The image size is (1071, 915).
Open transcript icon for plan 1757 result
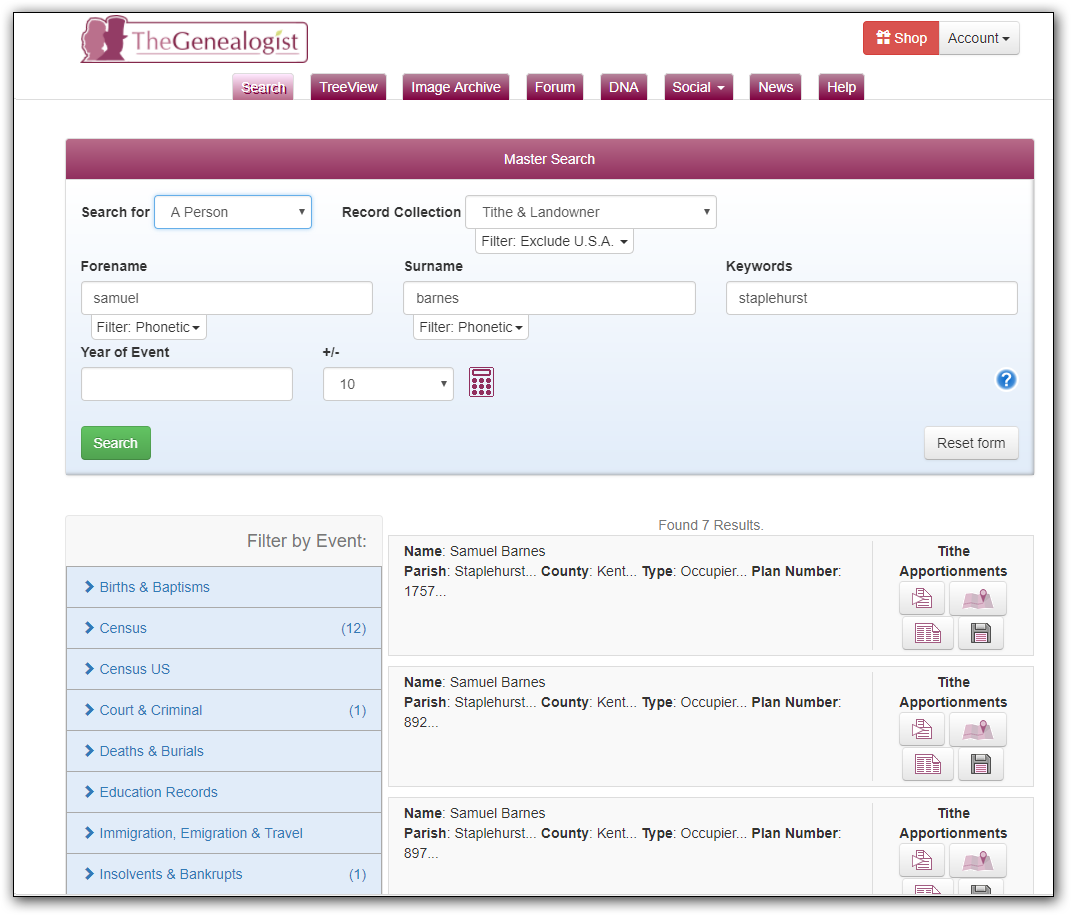pos(922,599)
